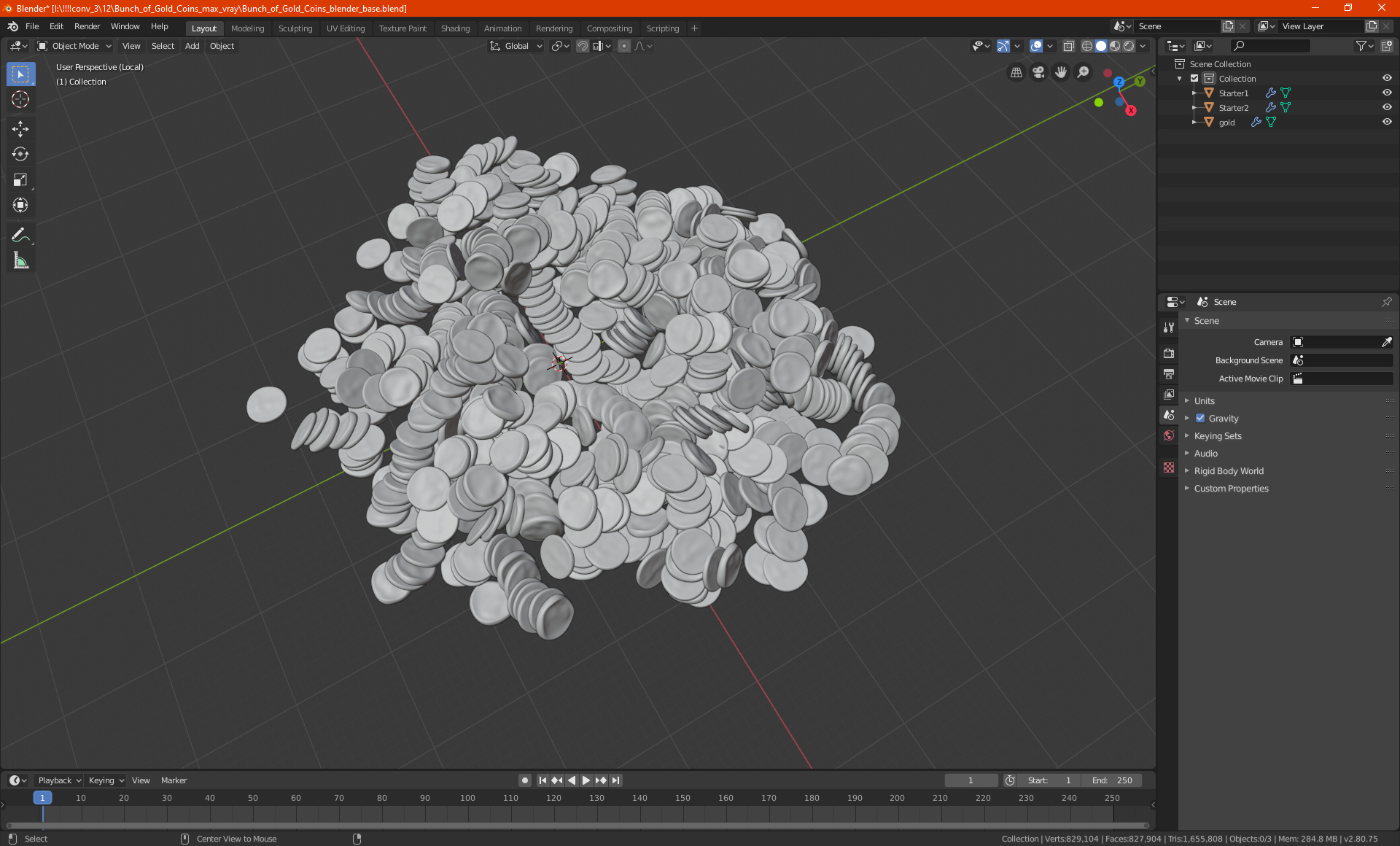Toggle the show overlays button
The width and height of the screenshot is (1400, 846).
[x=1035, y=46]
